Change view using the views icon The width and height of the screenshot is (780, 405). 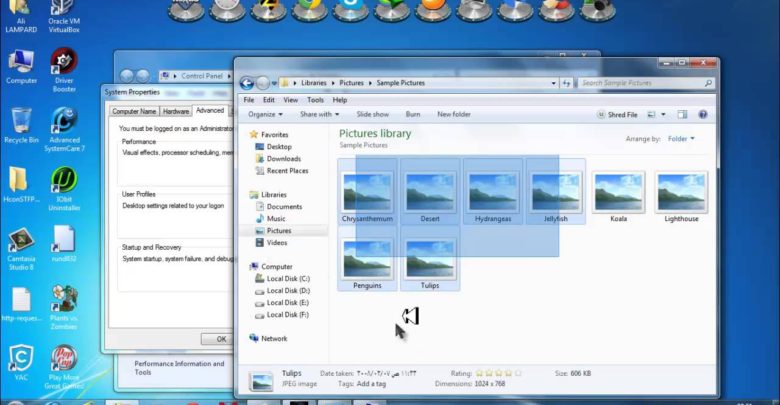tap(651, 114)
